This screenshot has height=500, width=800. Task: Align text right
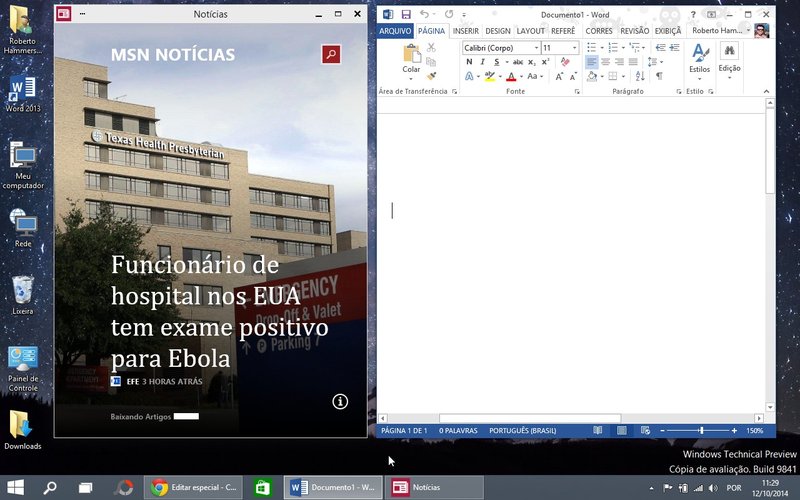[x=619, y=62]
